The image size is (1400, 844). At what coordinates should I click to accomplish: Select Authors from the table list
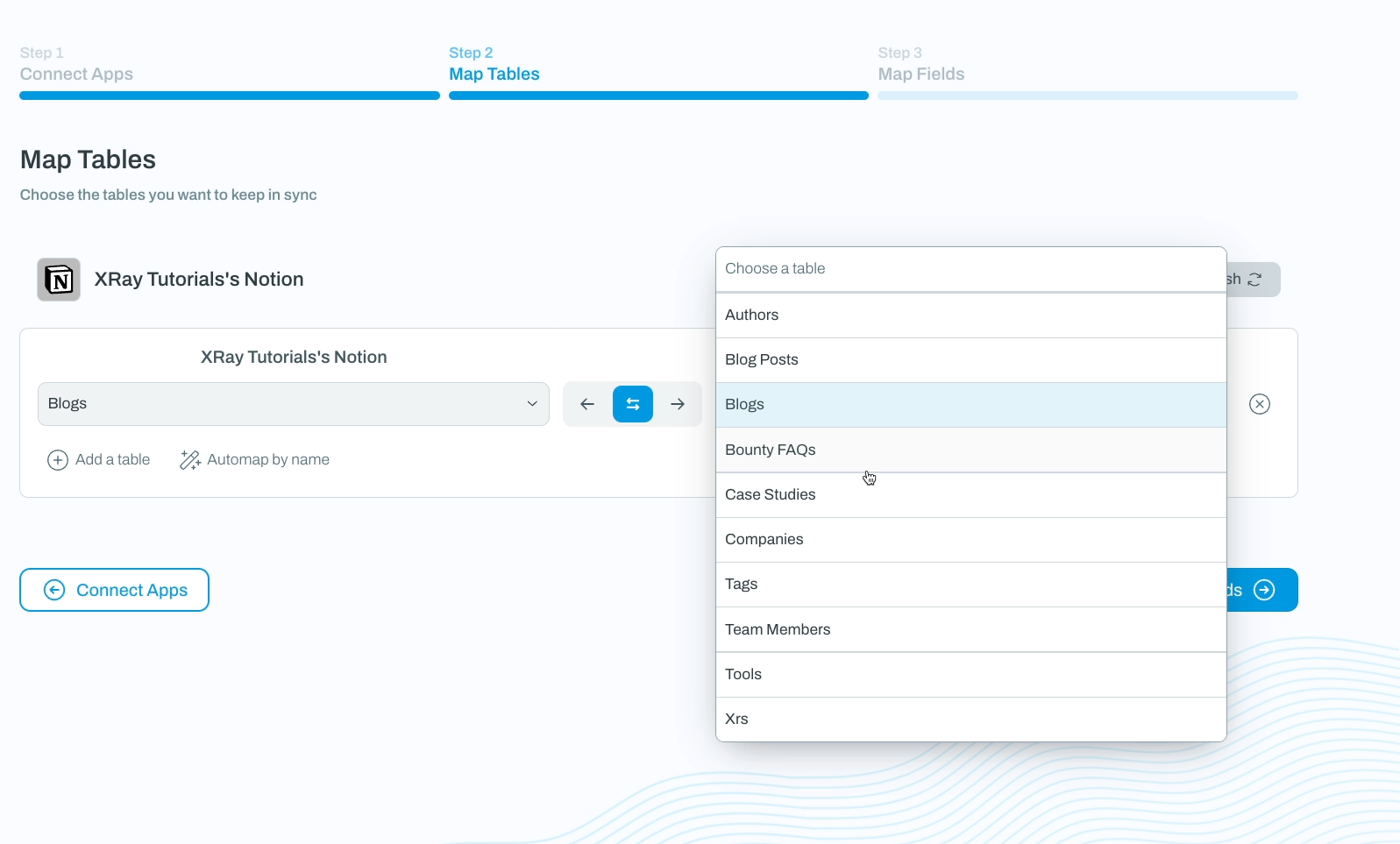tap(971, 315)
